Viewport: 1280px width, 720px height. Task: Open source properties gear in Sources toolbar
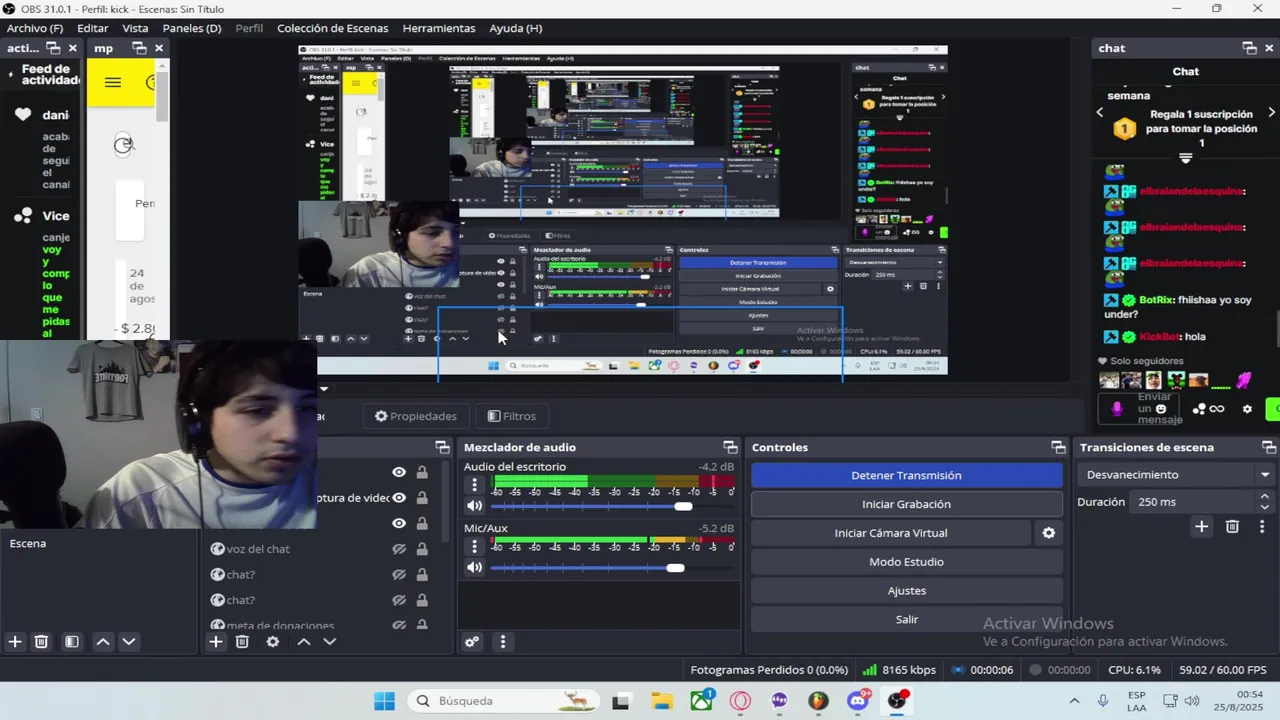(x=273, y=642)
